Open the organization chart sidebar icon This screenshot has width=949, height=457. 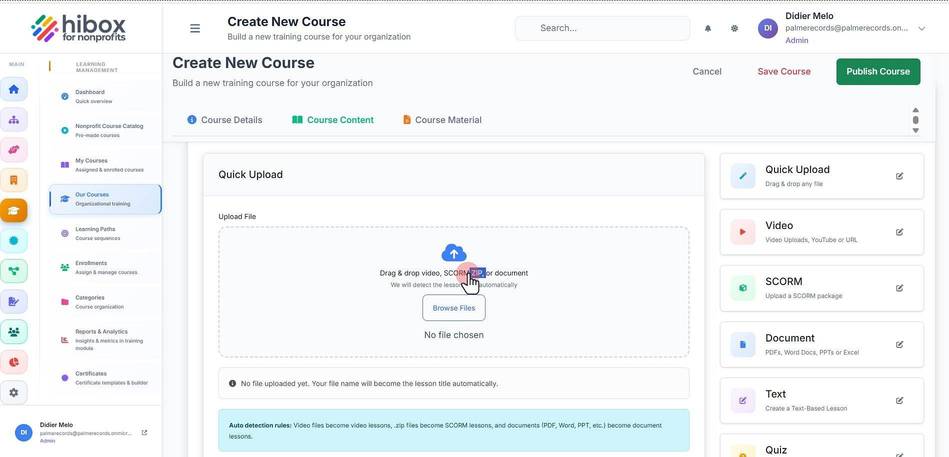click(x=14, y=119)
